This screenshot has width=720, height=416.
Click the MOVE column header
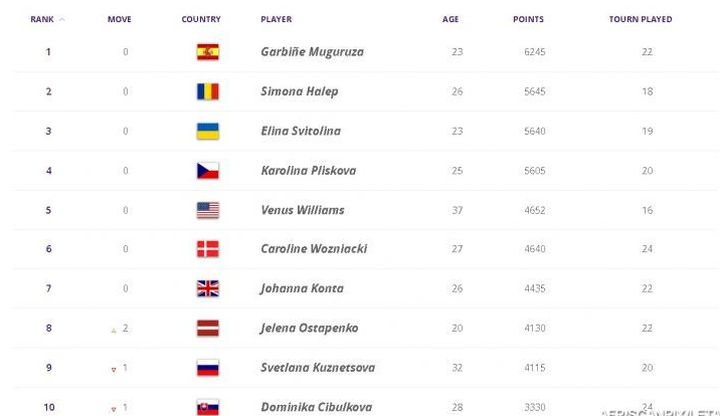pos(119,19)
